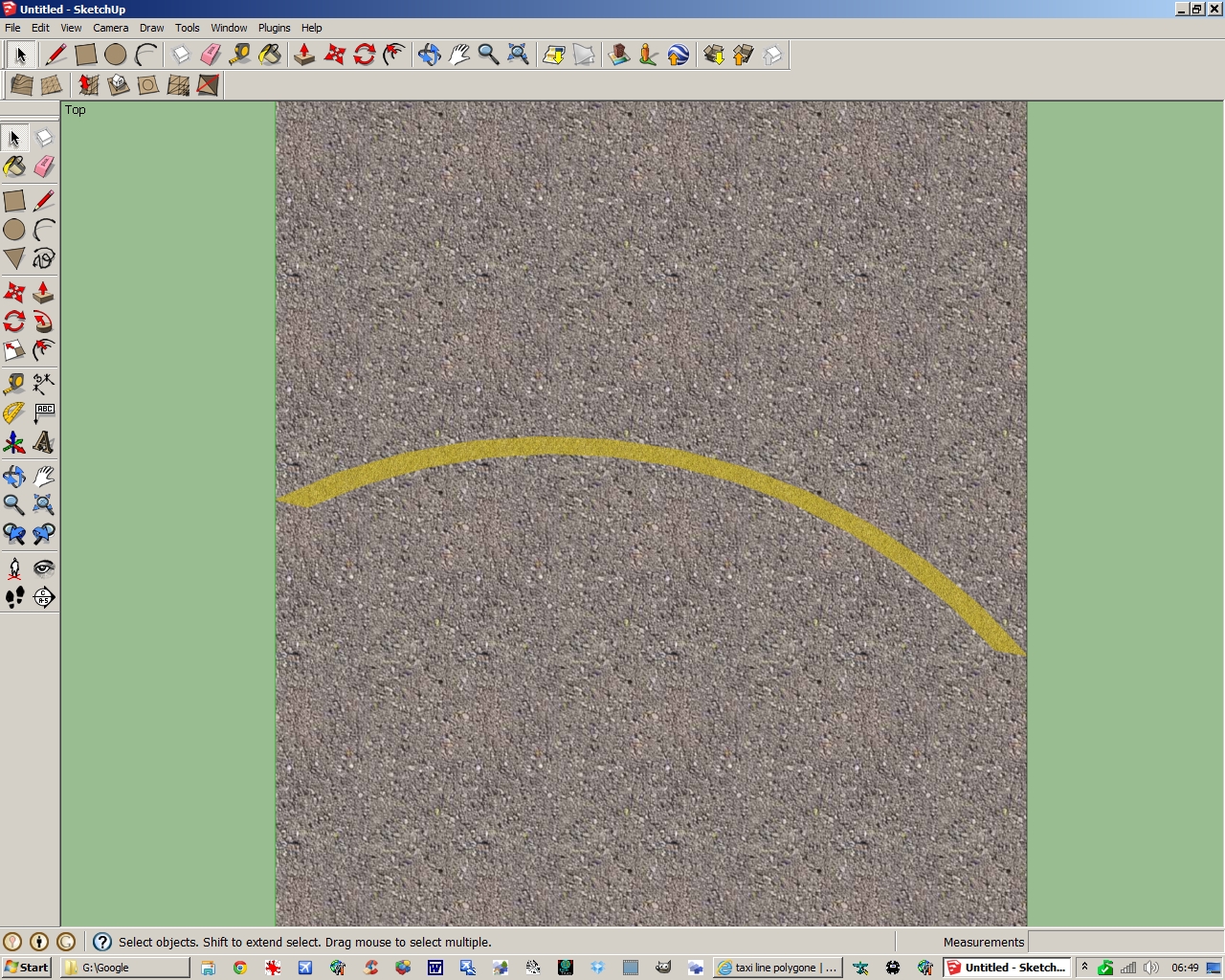Open the Plugins menu
This screenshot has width=1225, height=980.
tap(274, 28)
